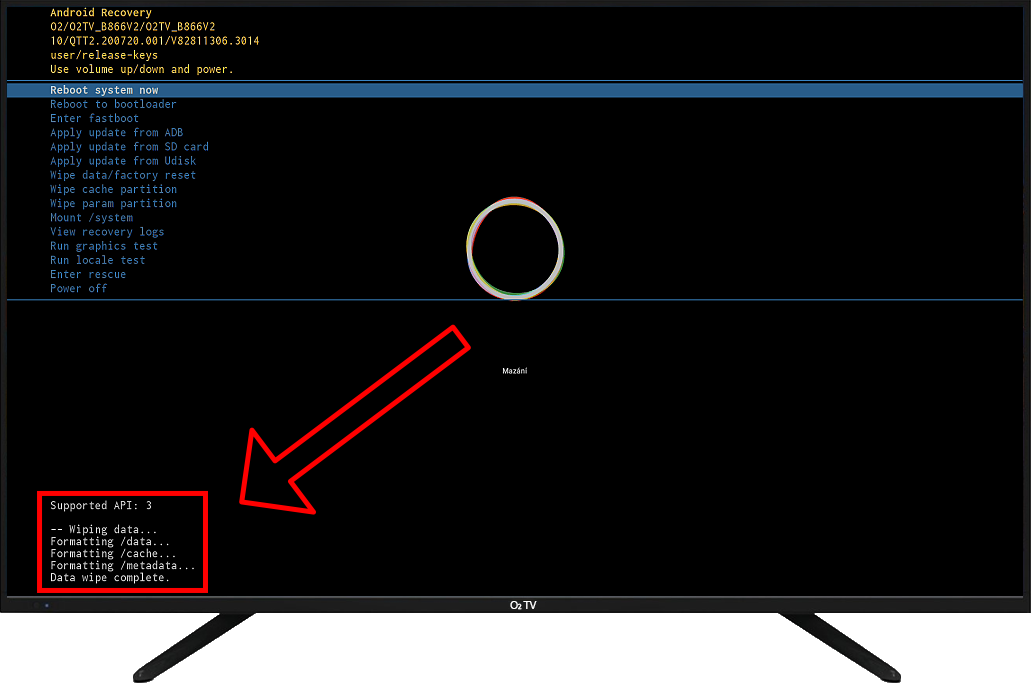The image size is (1031, 683).
Task: Open 'View recovery logs'
Action: [107, 232]
